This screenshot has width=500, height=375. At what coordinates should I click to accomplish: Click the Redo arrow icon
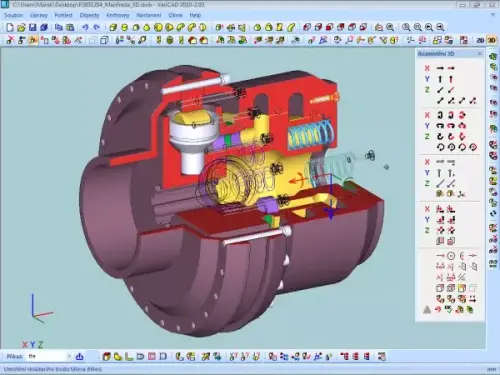[96, 28]
